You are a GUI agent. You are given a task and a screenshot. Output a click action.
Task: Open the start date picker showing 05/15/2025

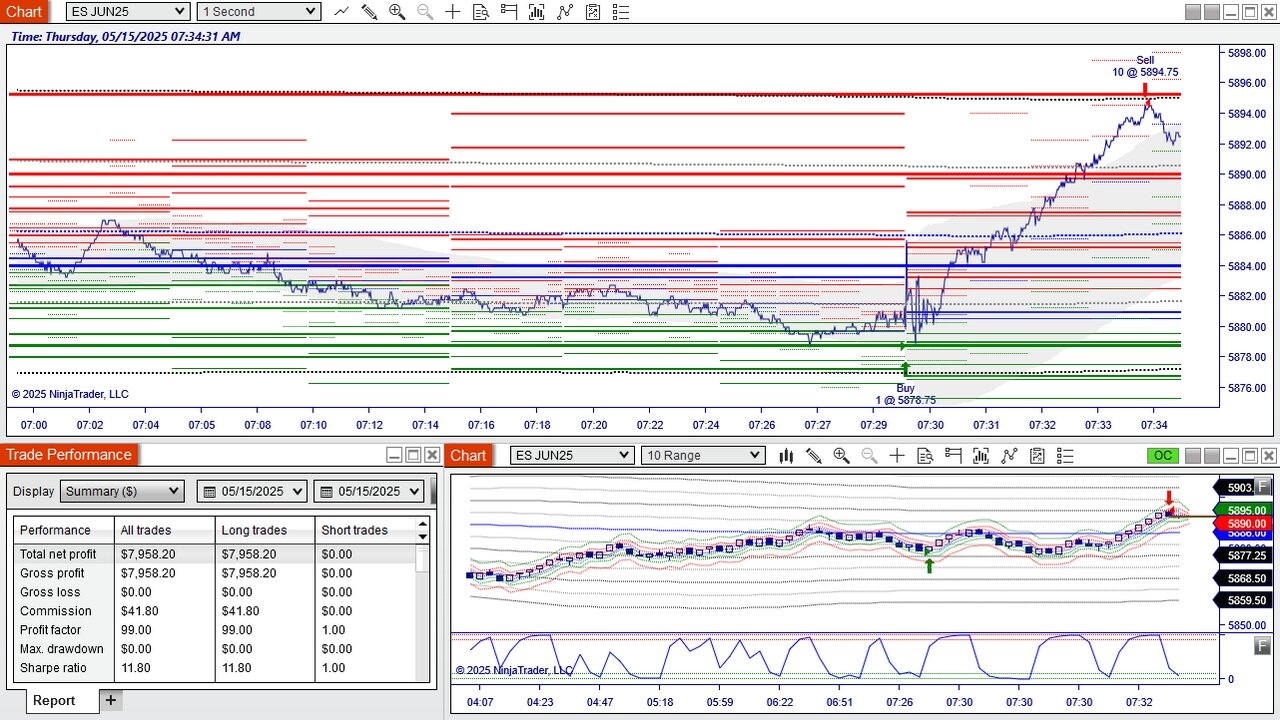[254, 491]
